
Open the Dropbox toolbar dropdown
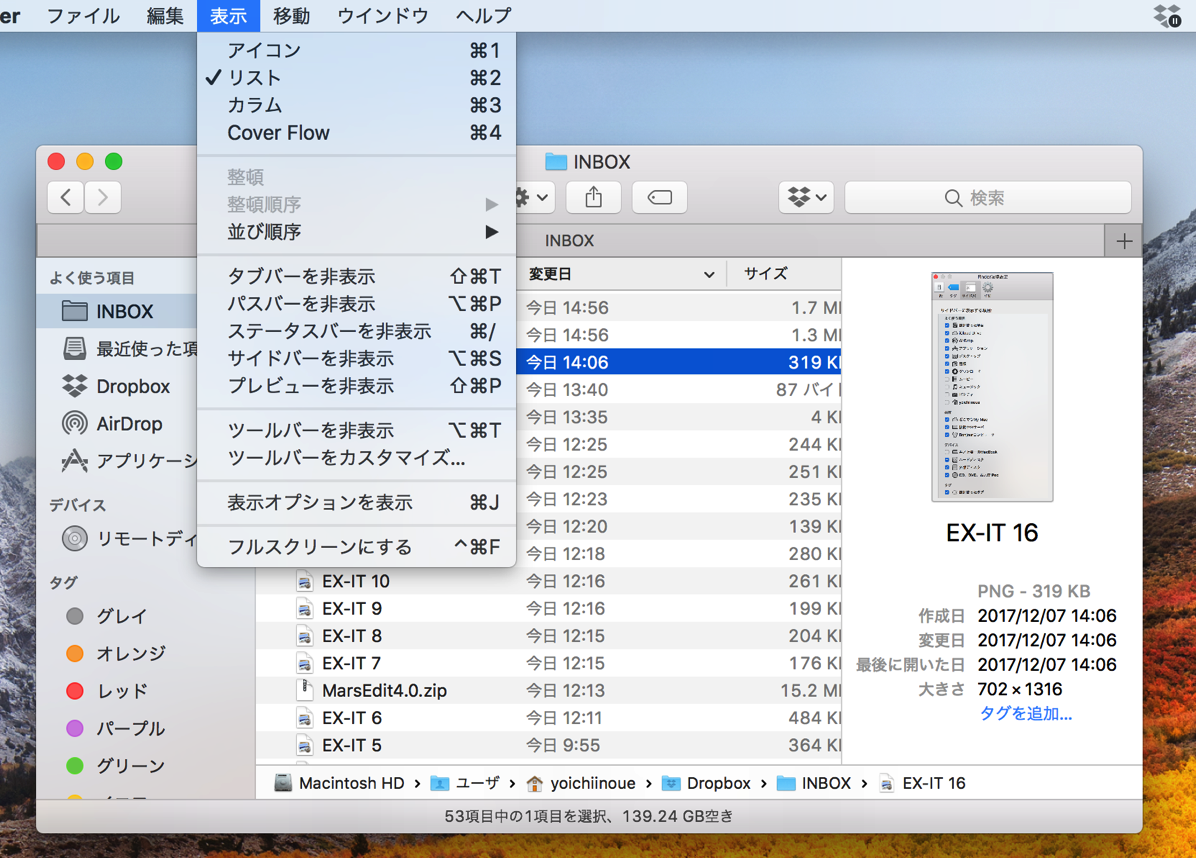[806, 198]
